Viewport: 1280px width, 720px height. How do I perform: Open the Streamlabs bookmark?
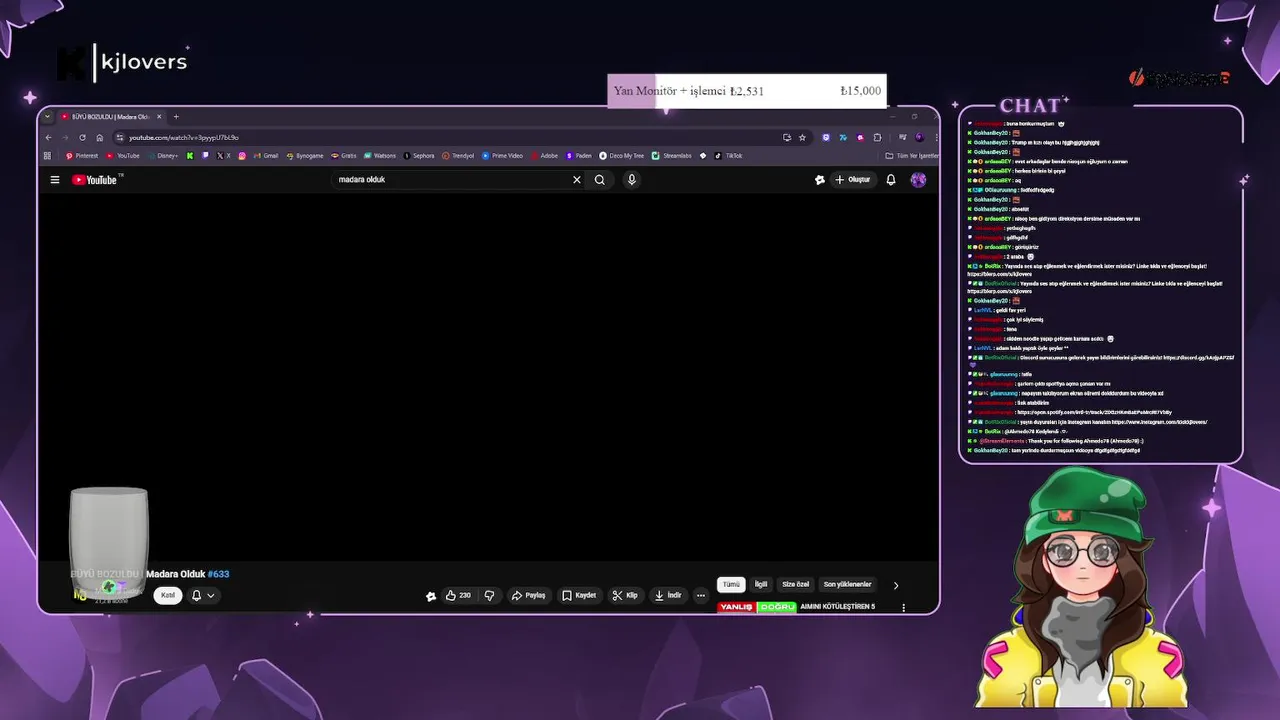[672, 156]
